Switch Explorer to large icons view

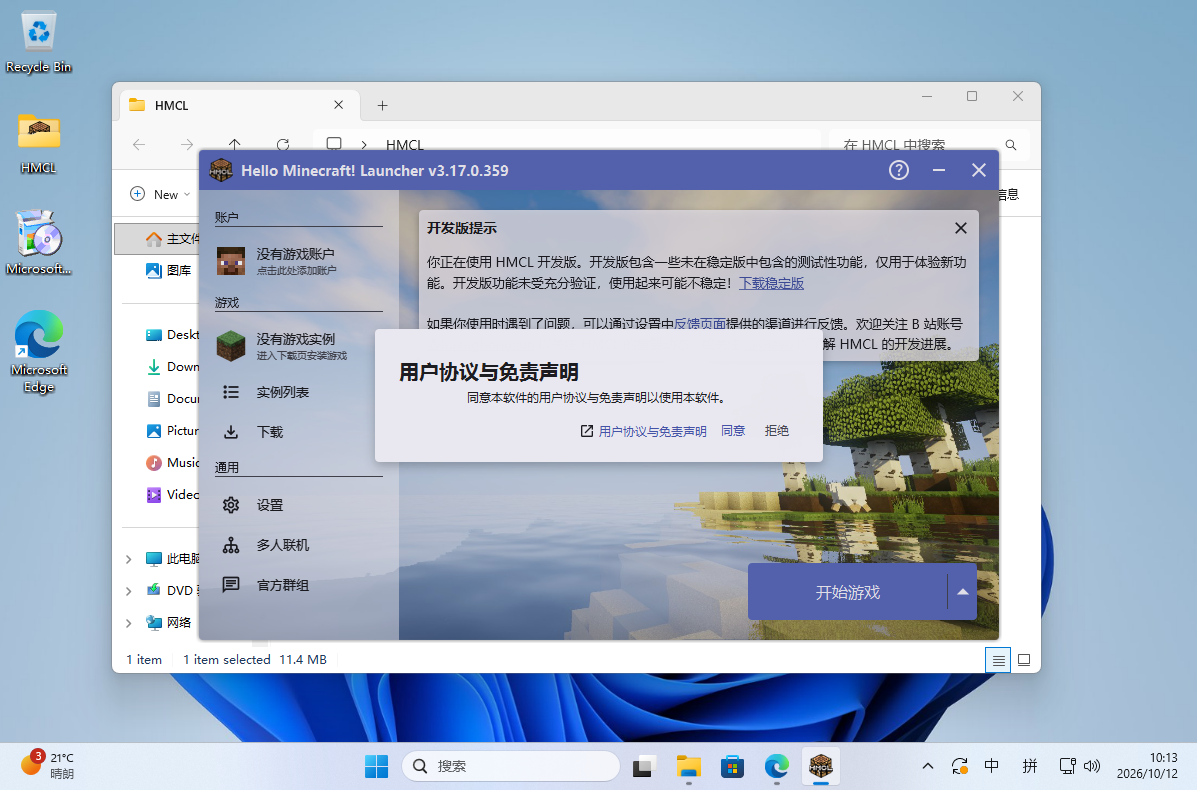pyautogui.click(x=1024, y=660)
